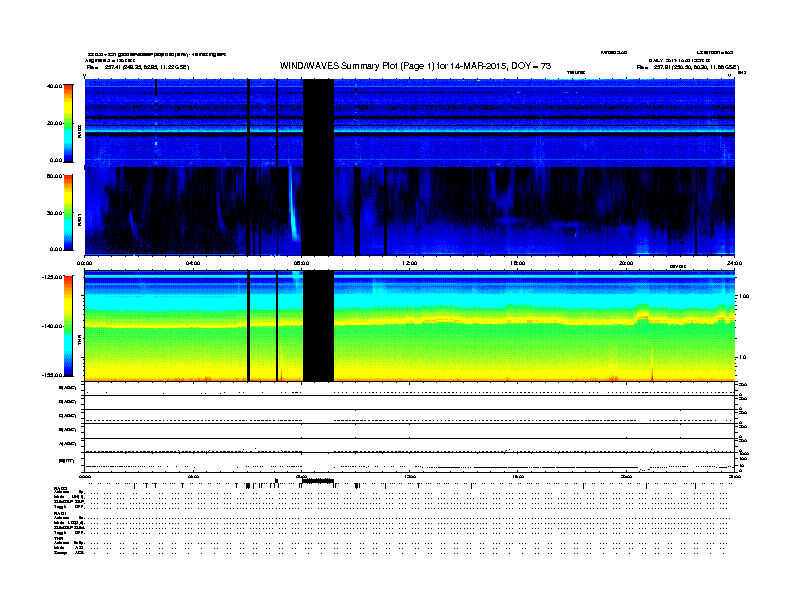The image size is (792, 612).
Task: Click the 20.00 label on RAD2 scale
Action: point(54,123)
